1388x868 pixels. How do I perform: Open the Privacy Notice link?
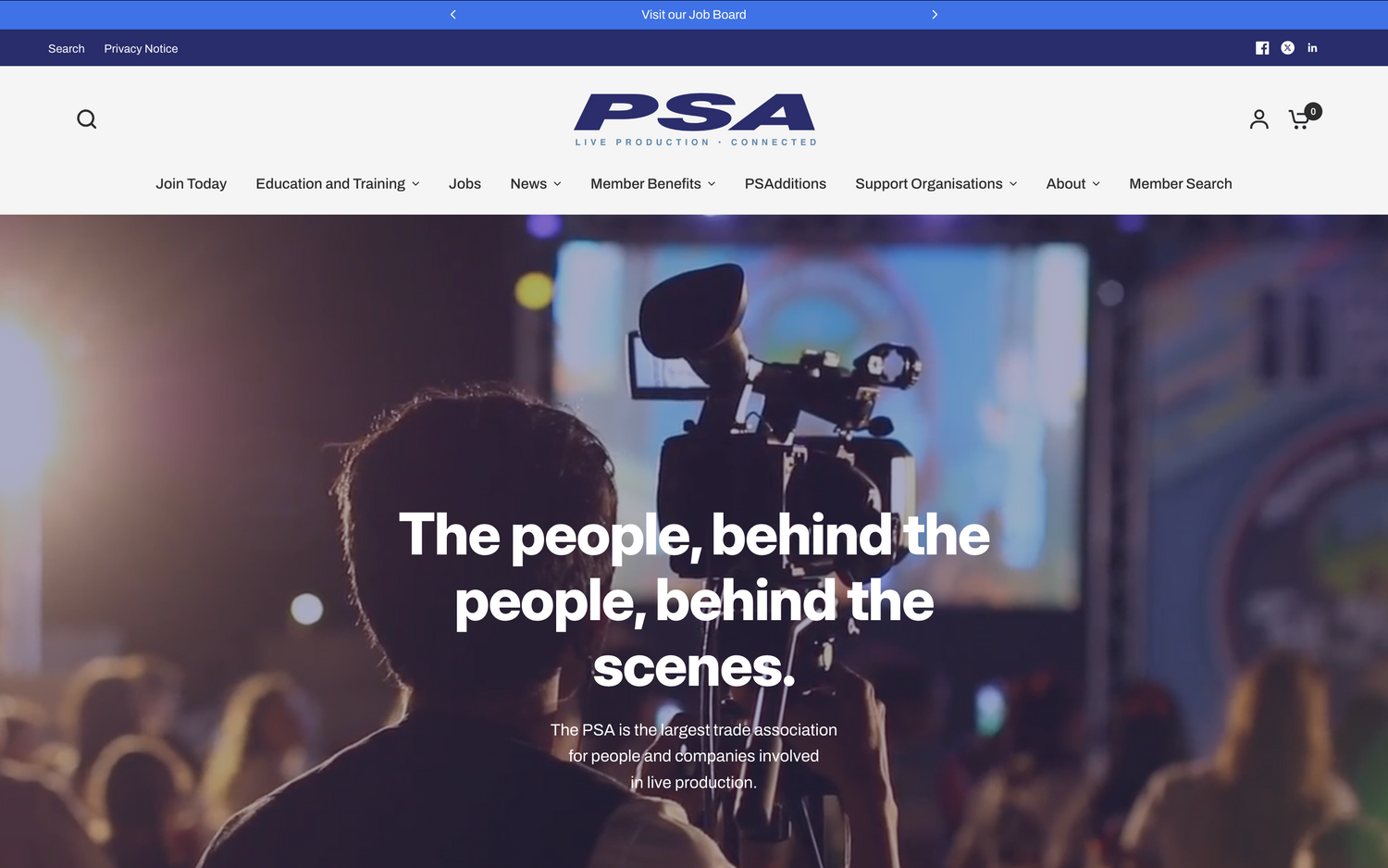pyautogui.click(x=141, y=49)
